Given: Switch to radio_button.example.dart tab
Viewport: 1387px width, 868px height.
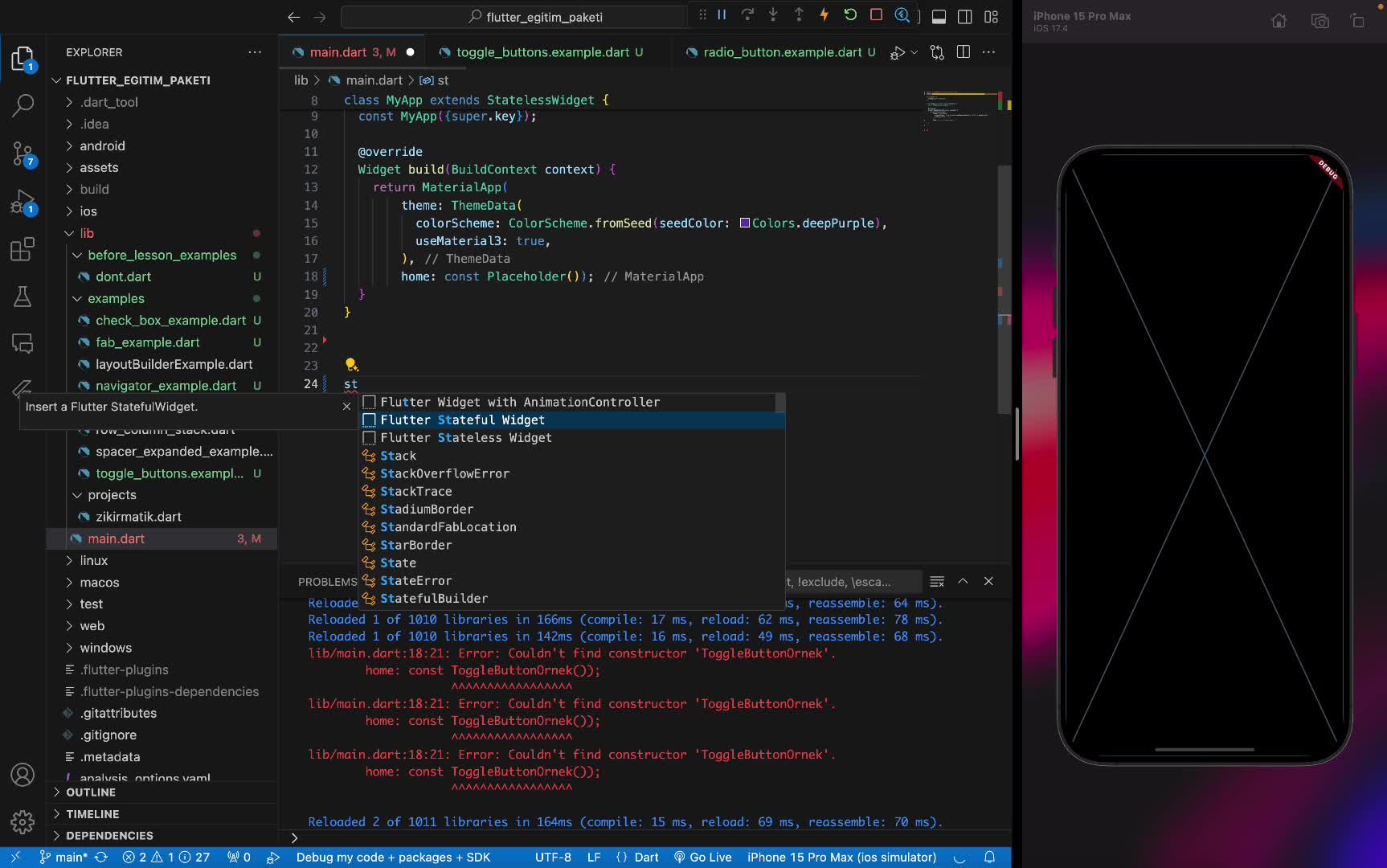Looking at the screenshot, I should pos(780,52).
